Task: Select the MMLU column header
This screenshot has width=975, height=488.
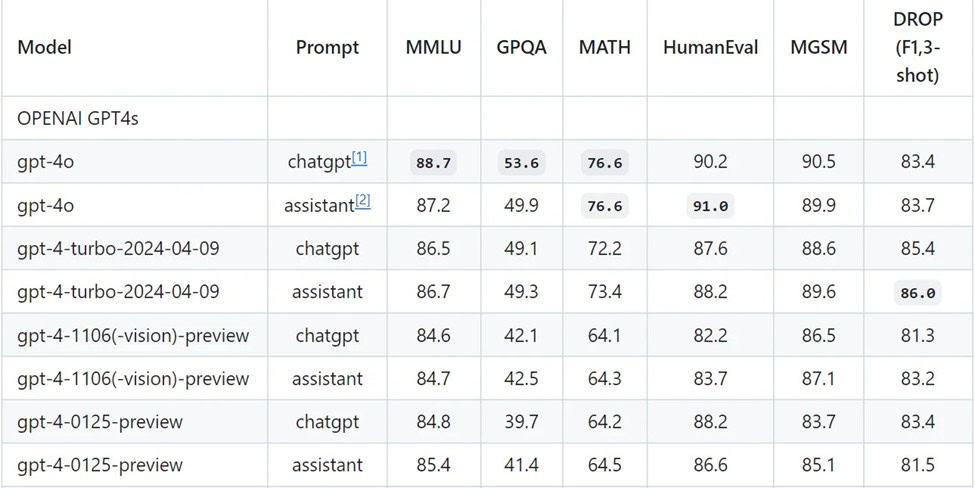Action: [x=434, y=47]
